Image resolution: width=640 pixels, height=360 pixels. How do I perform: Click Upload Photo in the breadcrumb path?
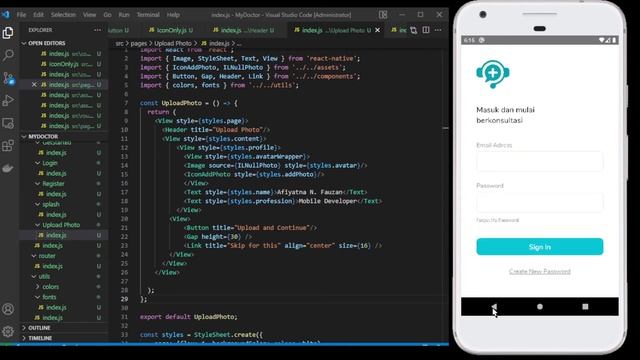pos(173,43)
